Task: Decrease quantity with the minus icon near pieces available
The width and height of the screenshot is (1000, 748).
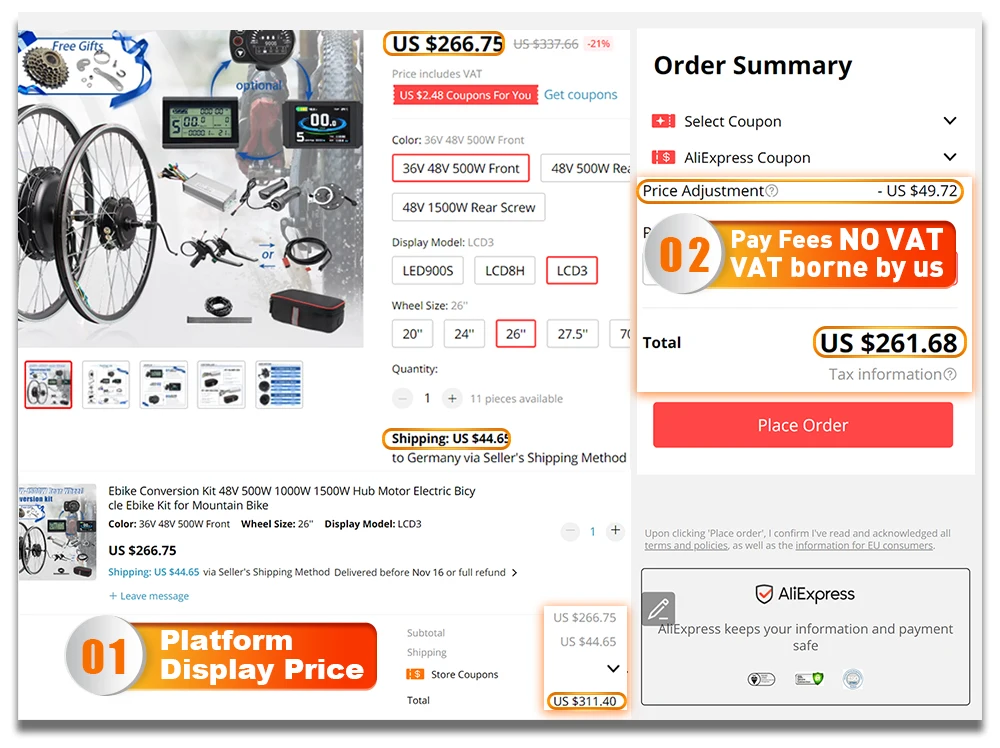Action: (x=402, y=399)
